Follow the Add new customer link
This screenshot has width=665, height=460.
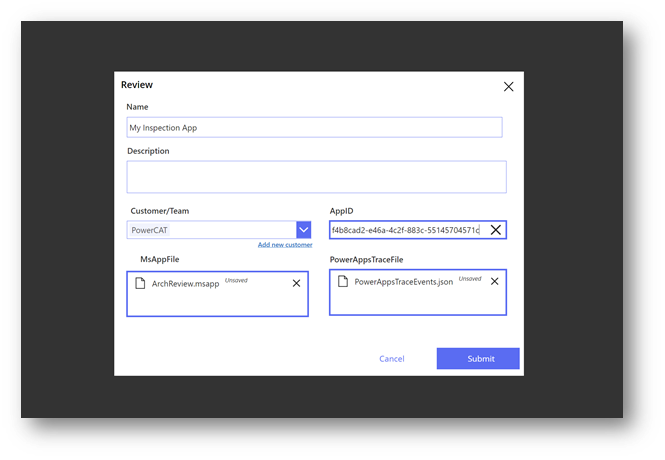coord(285,245)
